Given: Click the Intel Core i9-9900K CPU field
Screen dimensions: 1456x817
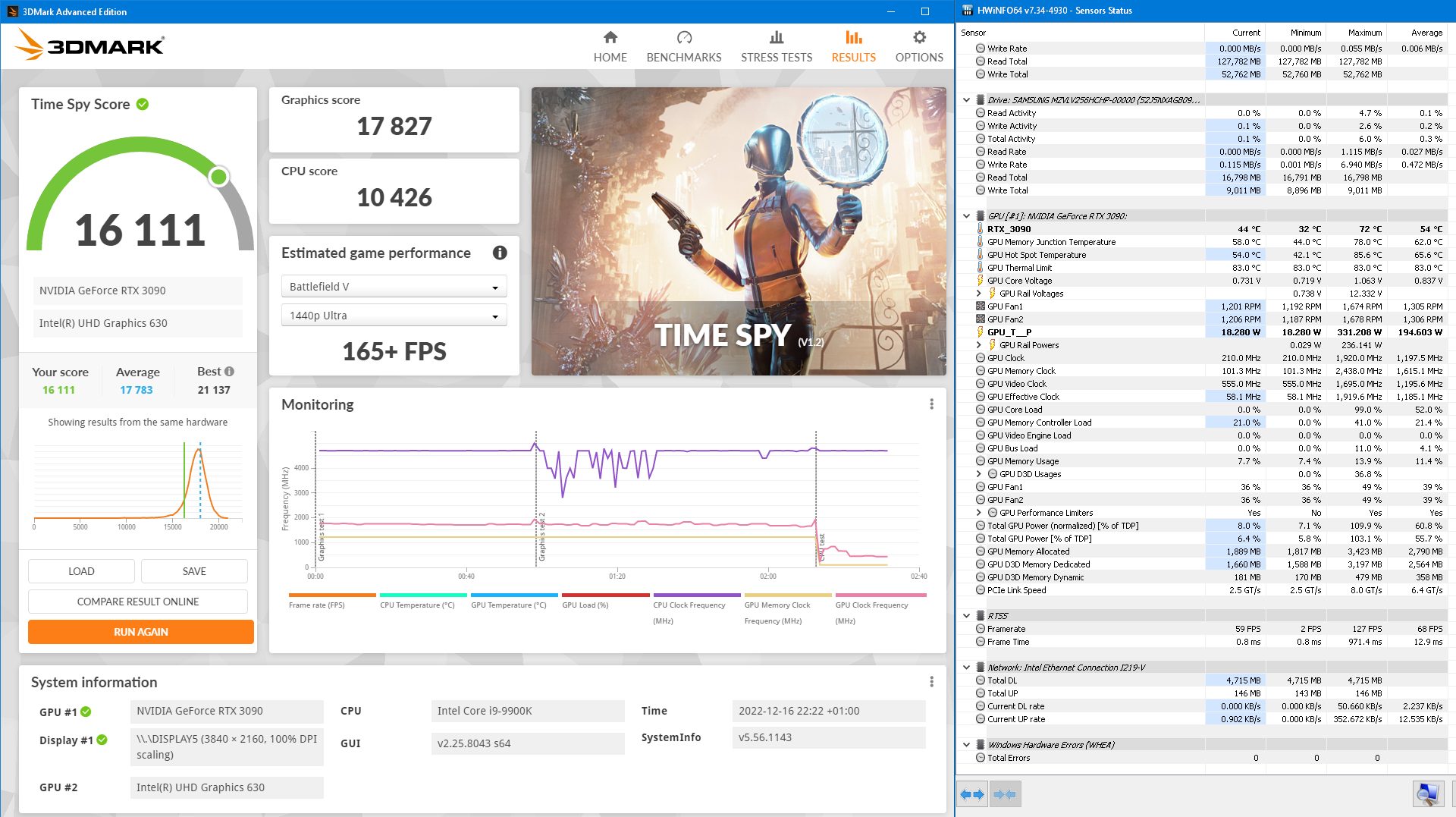Looking at the screenshot, I should click(527, 711).
